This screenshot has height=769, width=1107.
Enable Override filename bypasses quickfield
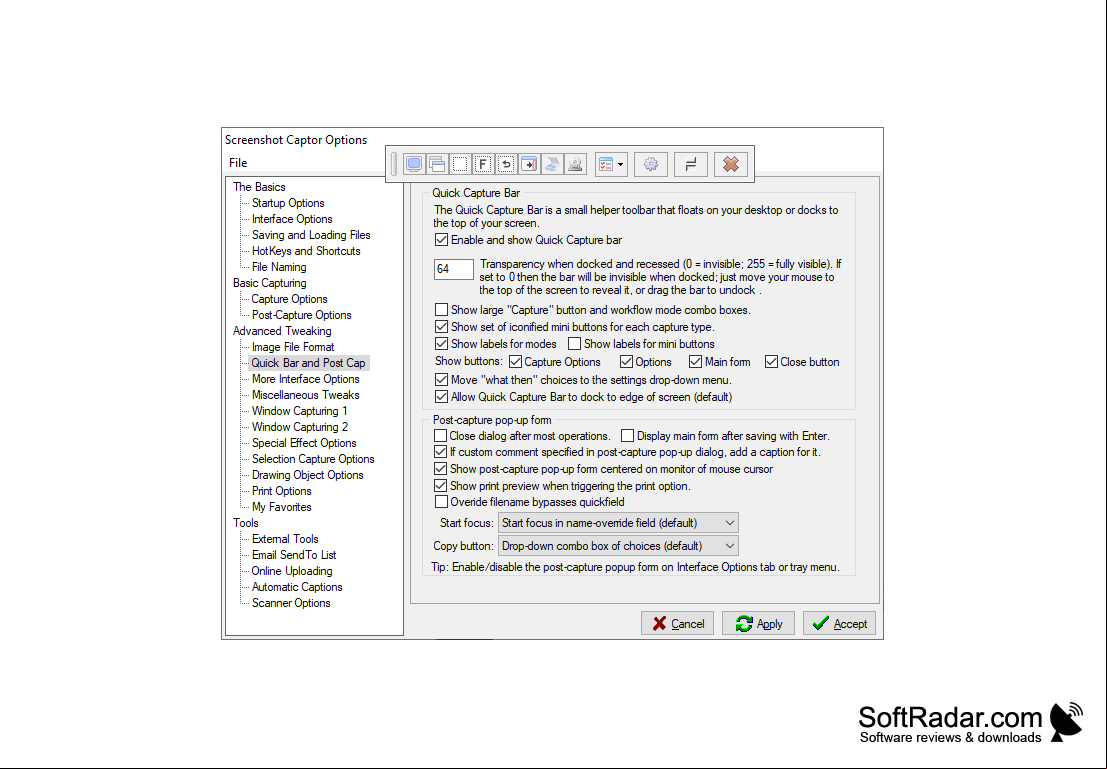click(x=441, y=502)
